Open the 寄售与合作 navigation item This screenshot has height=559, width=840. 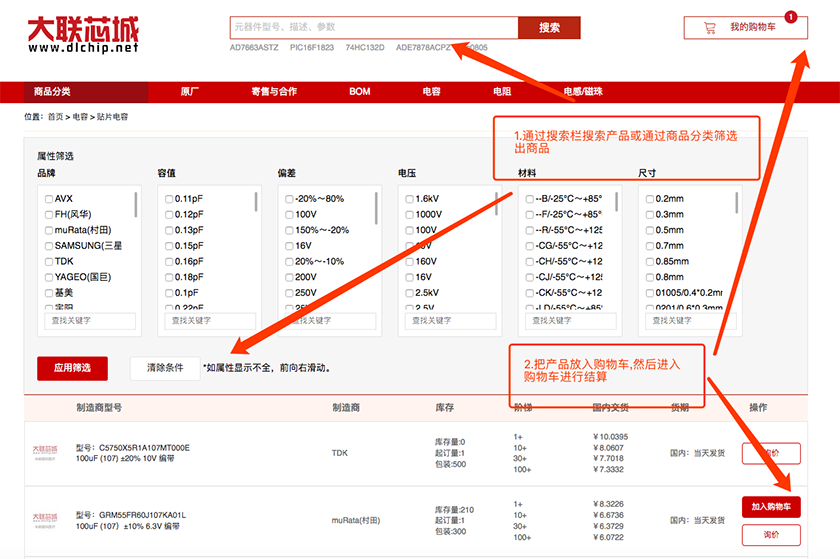273,92
